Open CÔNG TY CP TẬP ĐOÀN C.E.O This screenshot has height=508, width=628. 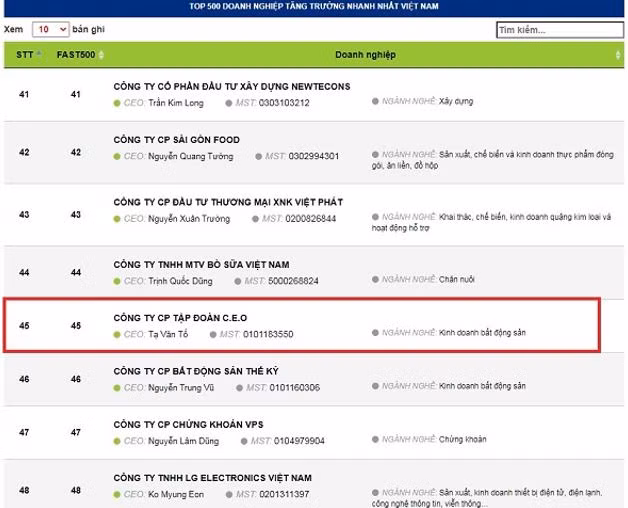(180, 318)
